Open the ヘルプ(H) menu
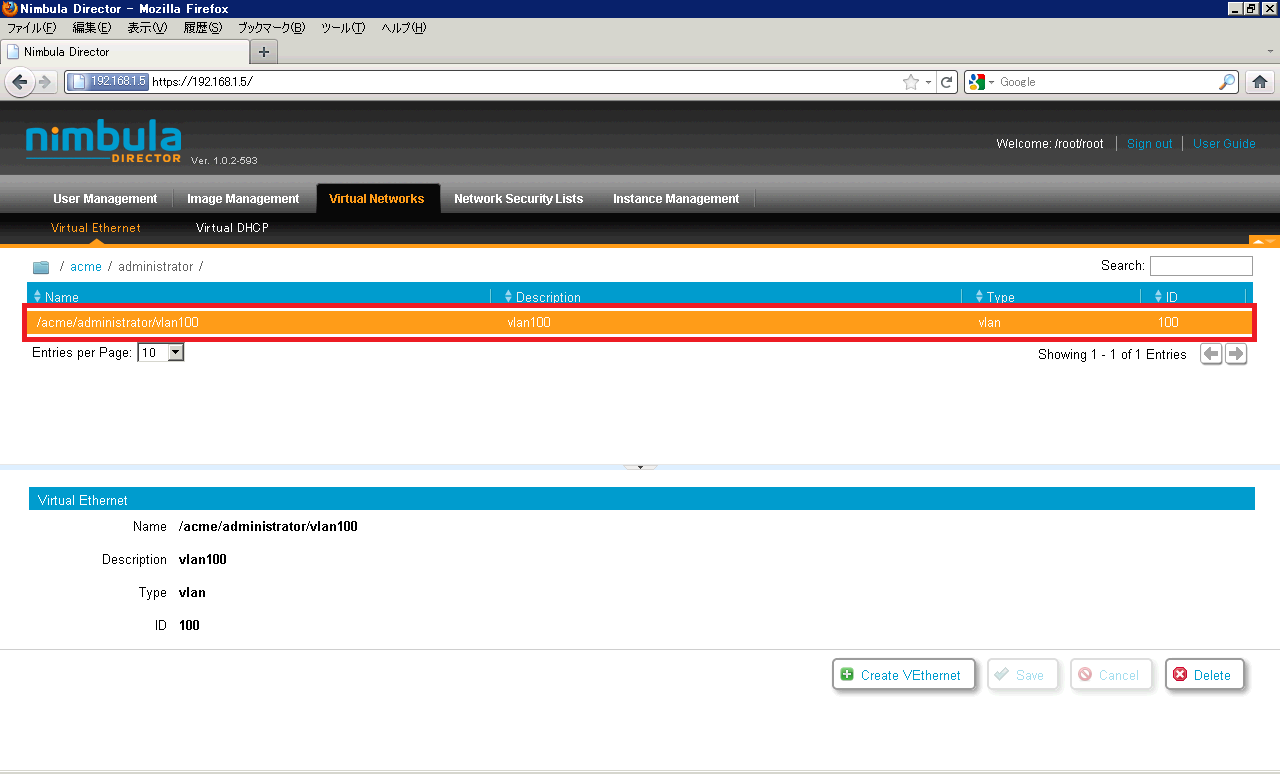Screen dimensions: 1280x774 (403, 28)
